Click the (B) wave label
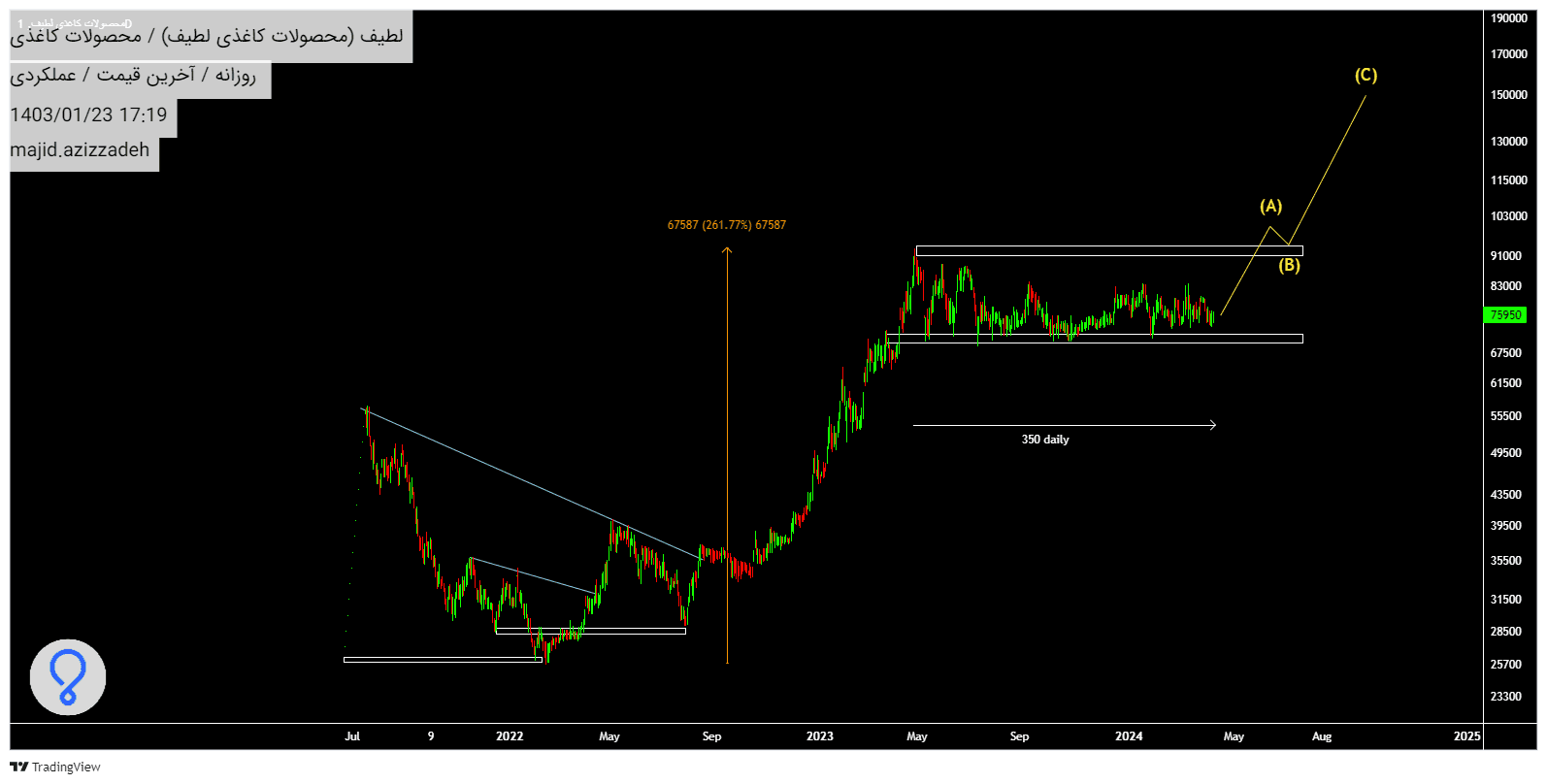The width and height of the screenshot is (1547, 784). pos(1289,265)
